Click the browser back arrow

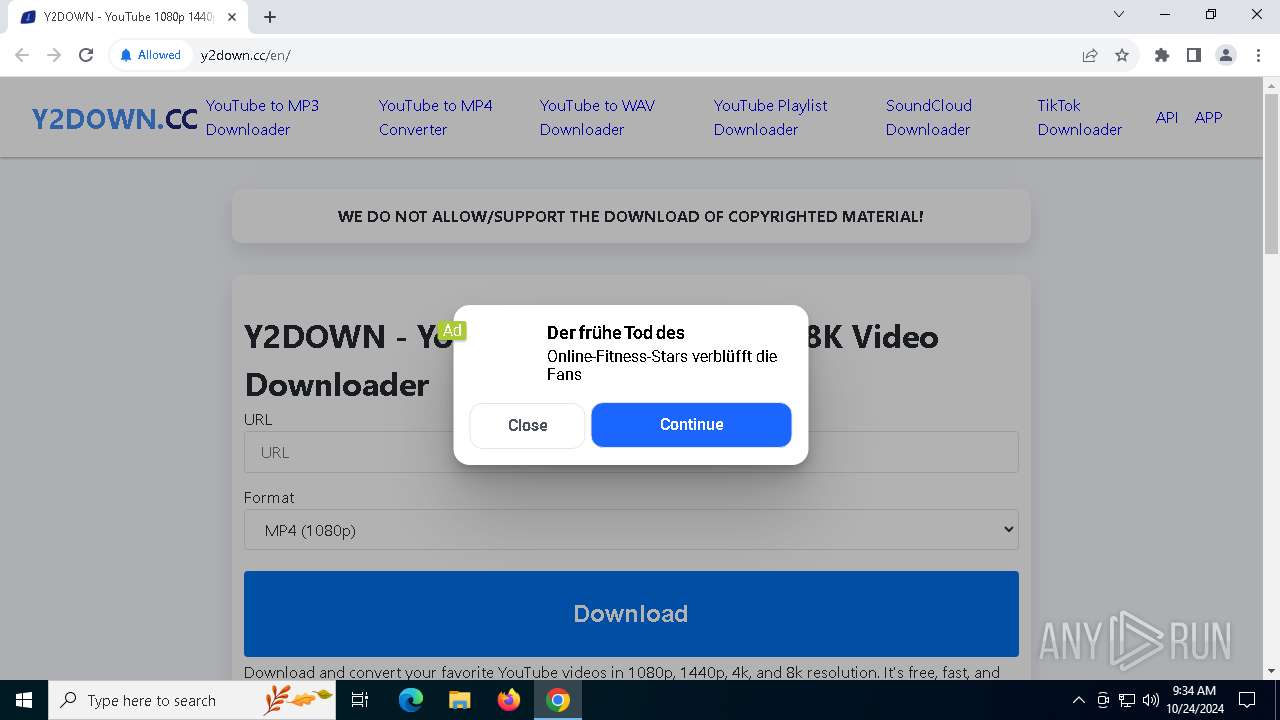[x=23, y=55]
